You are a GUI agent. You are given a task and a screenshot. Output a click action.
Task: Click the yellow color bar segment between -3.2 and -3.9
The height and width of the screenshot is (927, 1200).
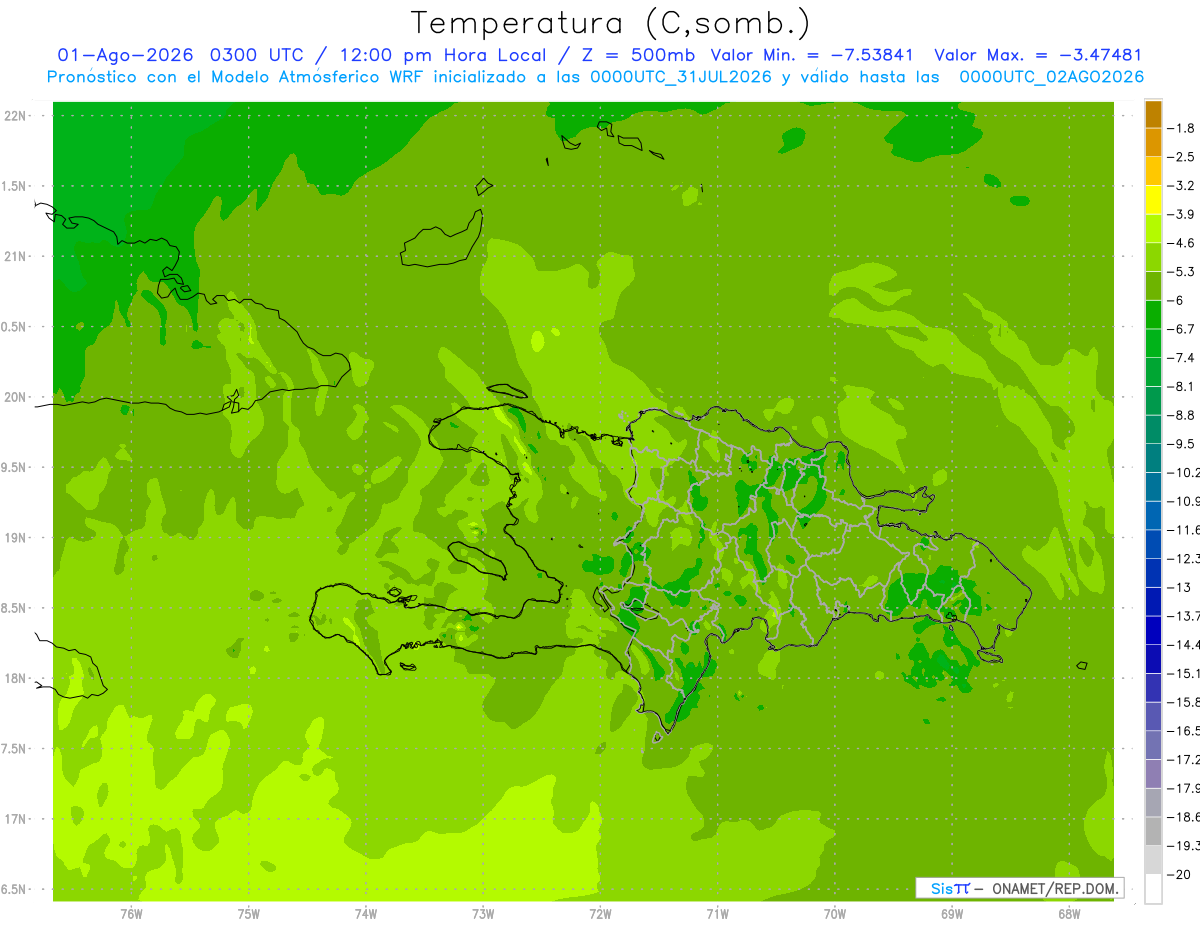pos(1153,200)
